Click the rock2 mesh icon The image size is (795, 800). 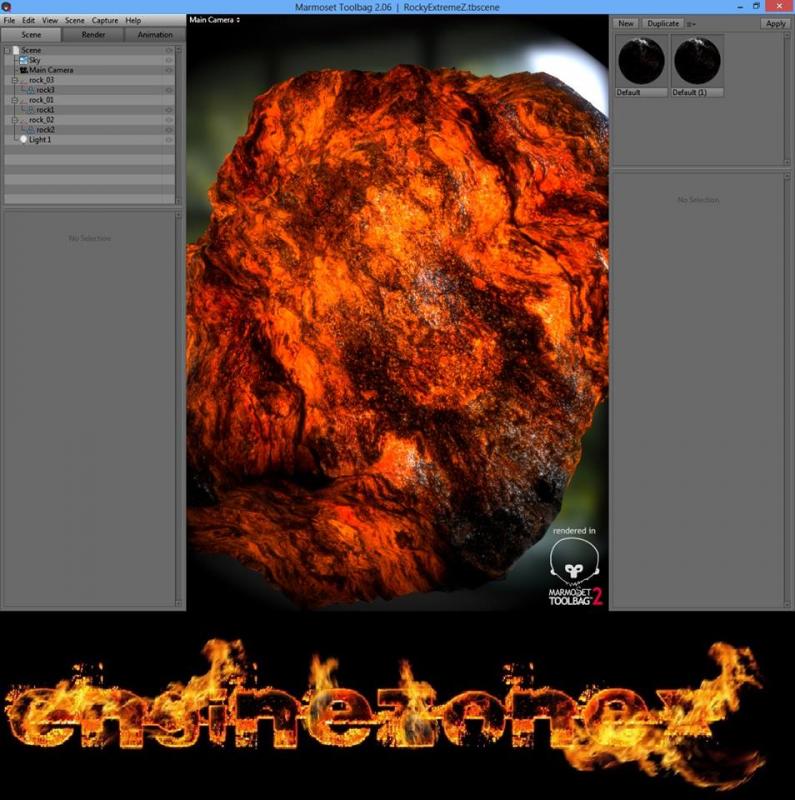(31, 130)
